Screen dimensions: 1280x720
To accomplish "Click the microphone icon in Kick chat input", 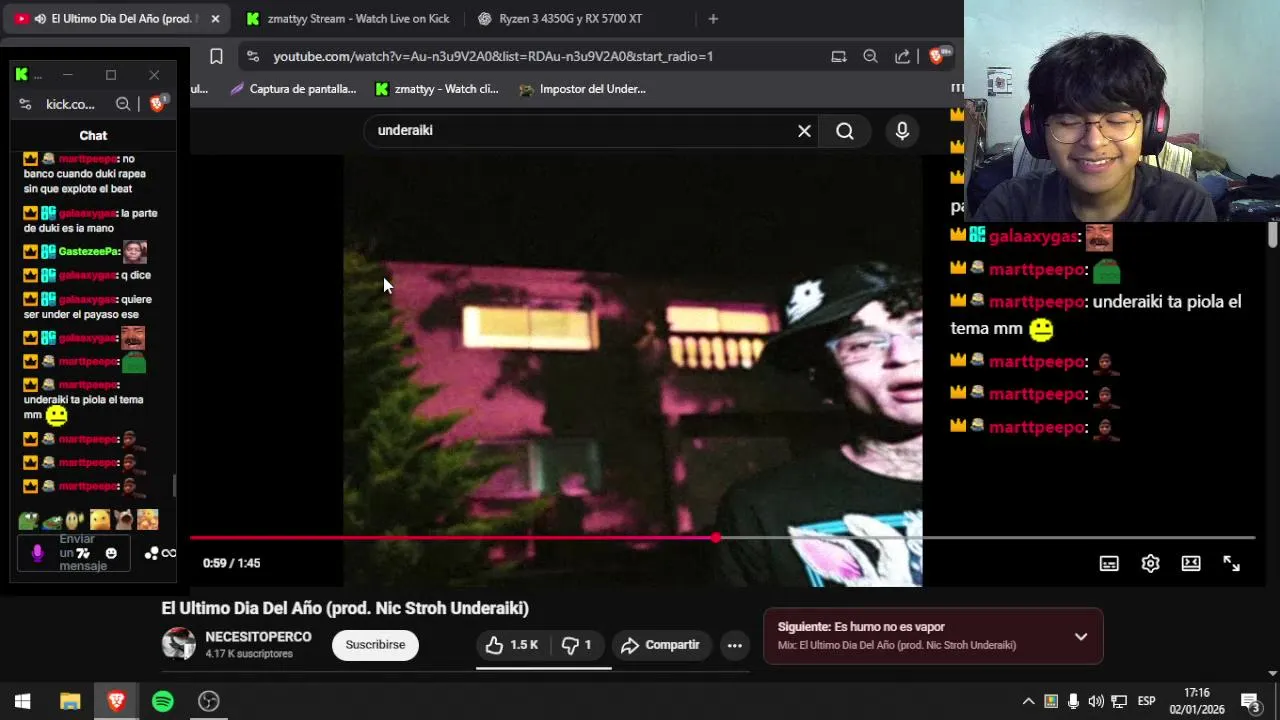I will [x=38, y=553].
